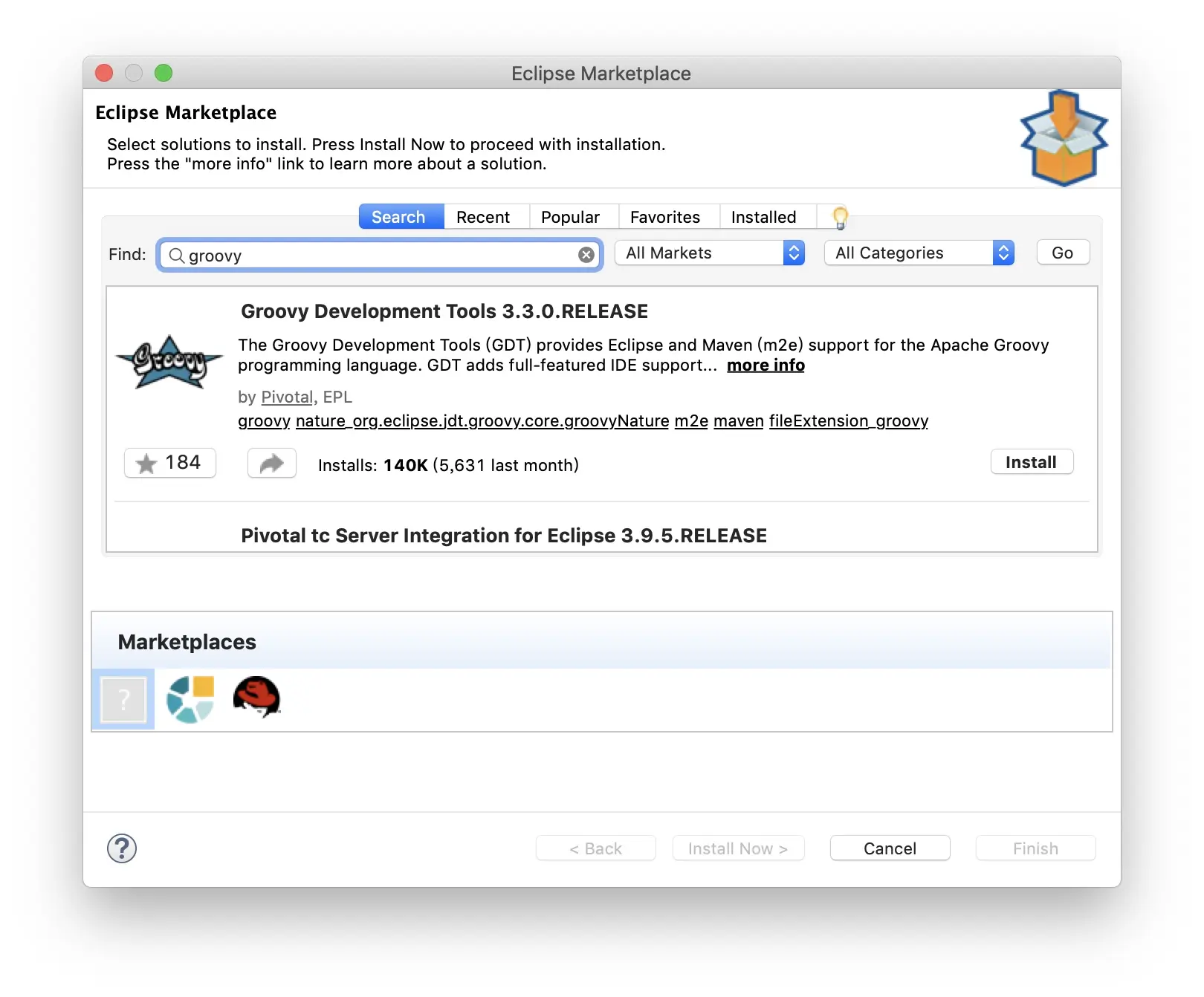1204x997 pixels.
Task: Cancel the marketplace dialog
Action: [890, 848]
